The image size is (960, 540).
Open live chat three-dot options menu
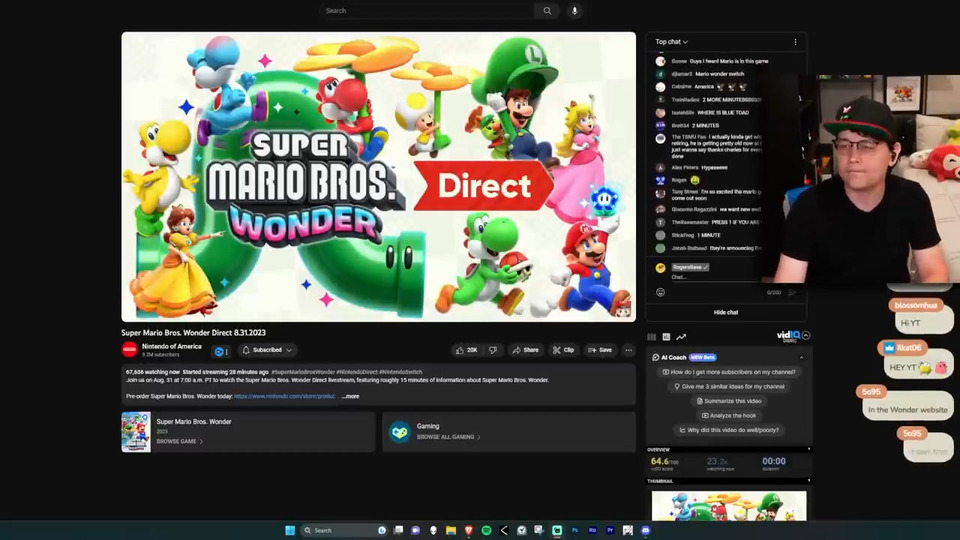[795, 42]
